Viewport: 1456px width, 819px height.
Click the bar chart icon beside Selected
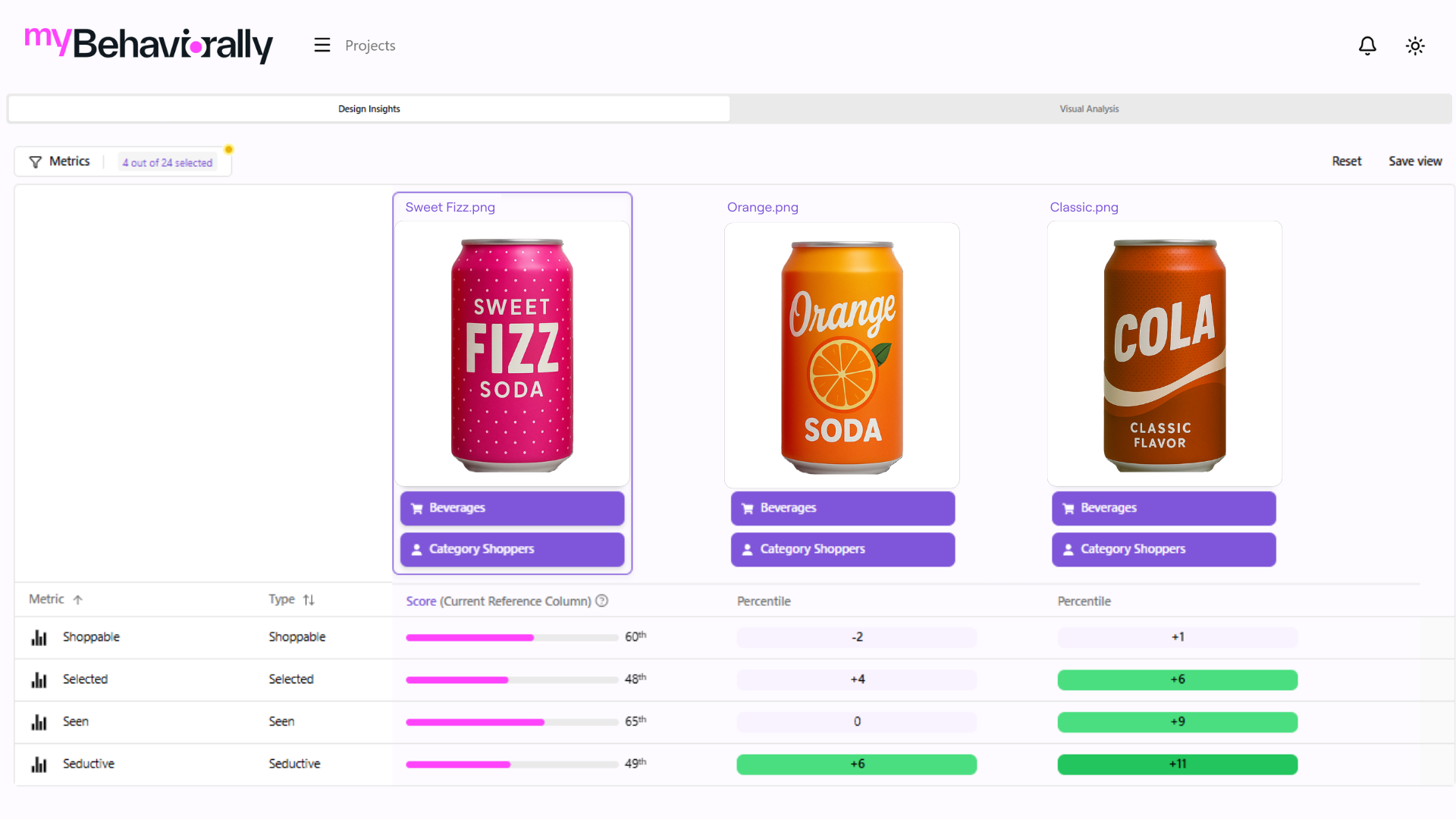point(39,680)
